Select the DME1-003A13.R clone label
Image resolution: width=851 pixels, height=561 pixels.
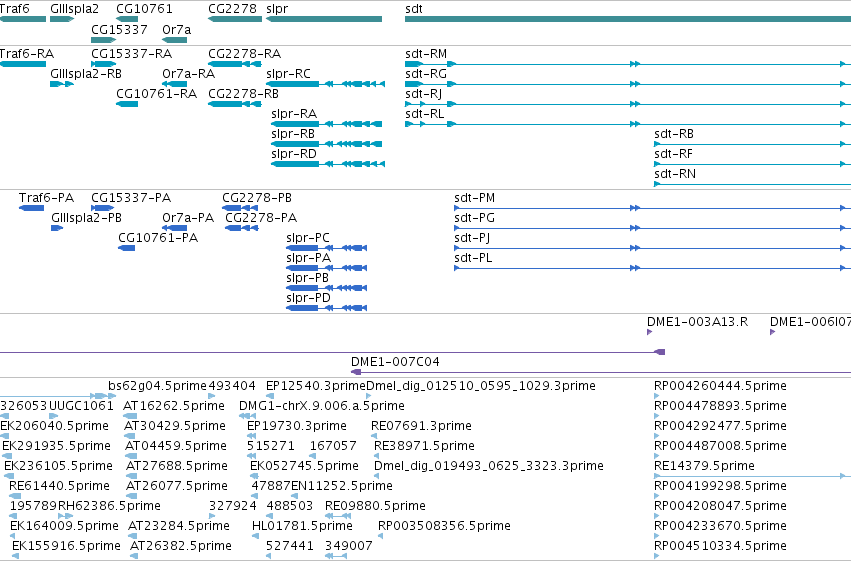(697, 322)
